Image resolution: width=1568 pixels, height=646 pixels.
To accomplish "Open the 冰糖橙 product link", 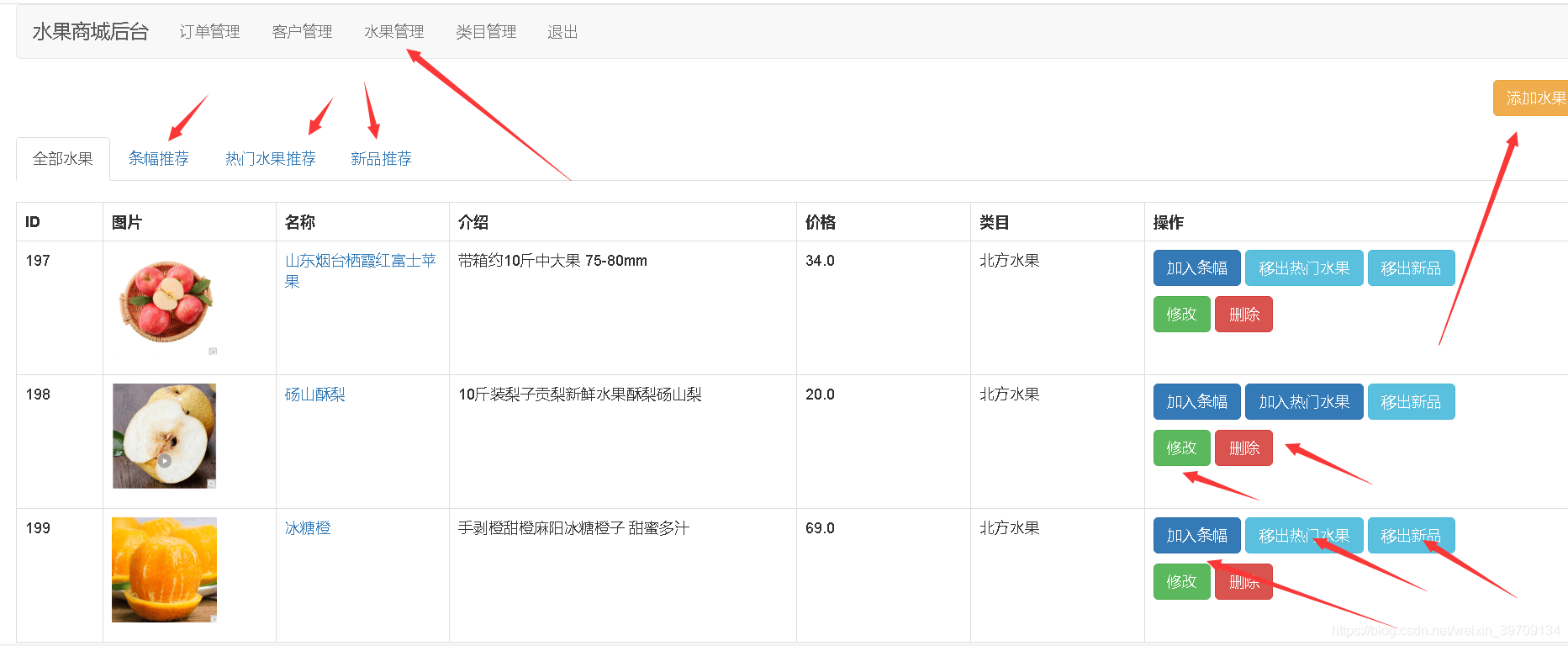I will click(308, 528).
